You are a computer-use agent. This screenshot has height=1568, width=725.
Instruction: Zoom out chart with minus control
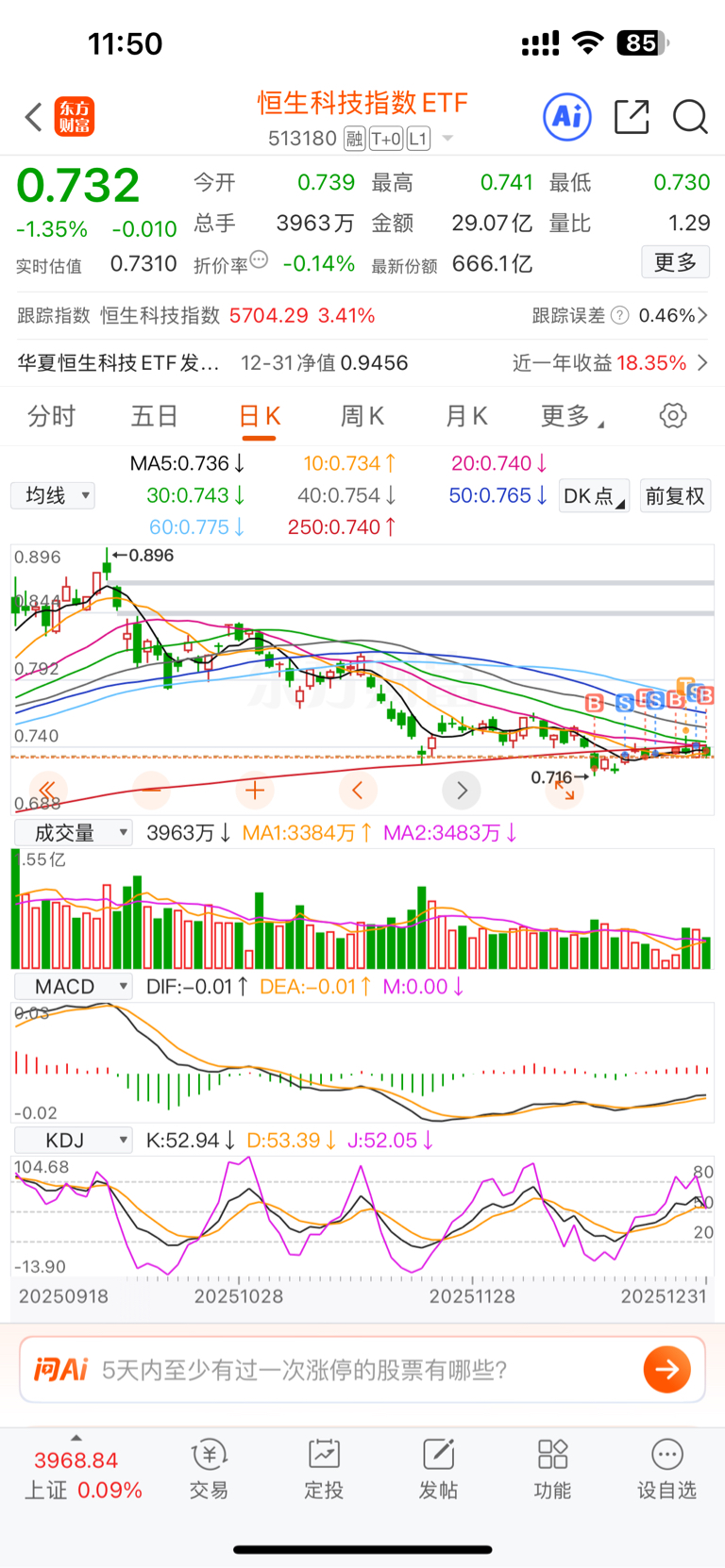coord(151,790)
